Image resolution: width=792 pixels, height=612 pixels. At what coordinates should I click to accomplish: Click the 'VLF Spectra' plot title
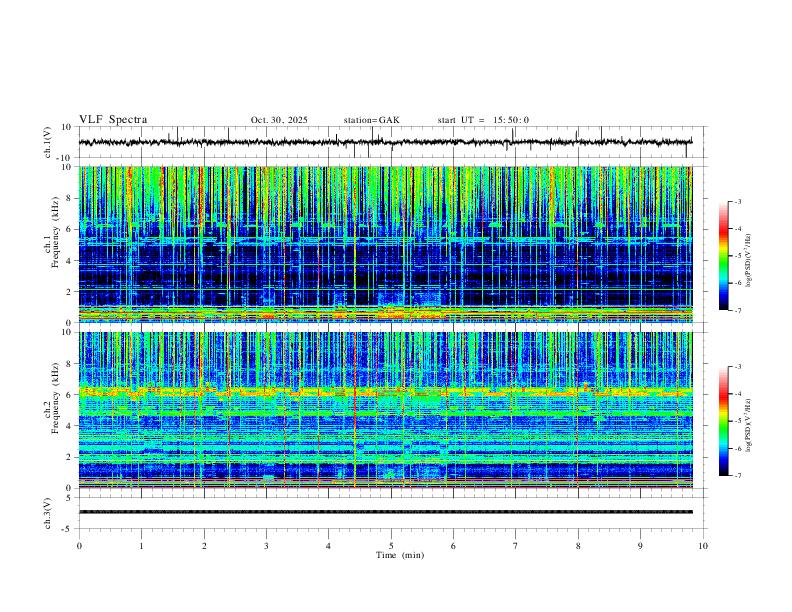[x=113, y=120]
